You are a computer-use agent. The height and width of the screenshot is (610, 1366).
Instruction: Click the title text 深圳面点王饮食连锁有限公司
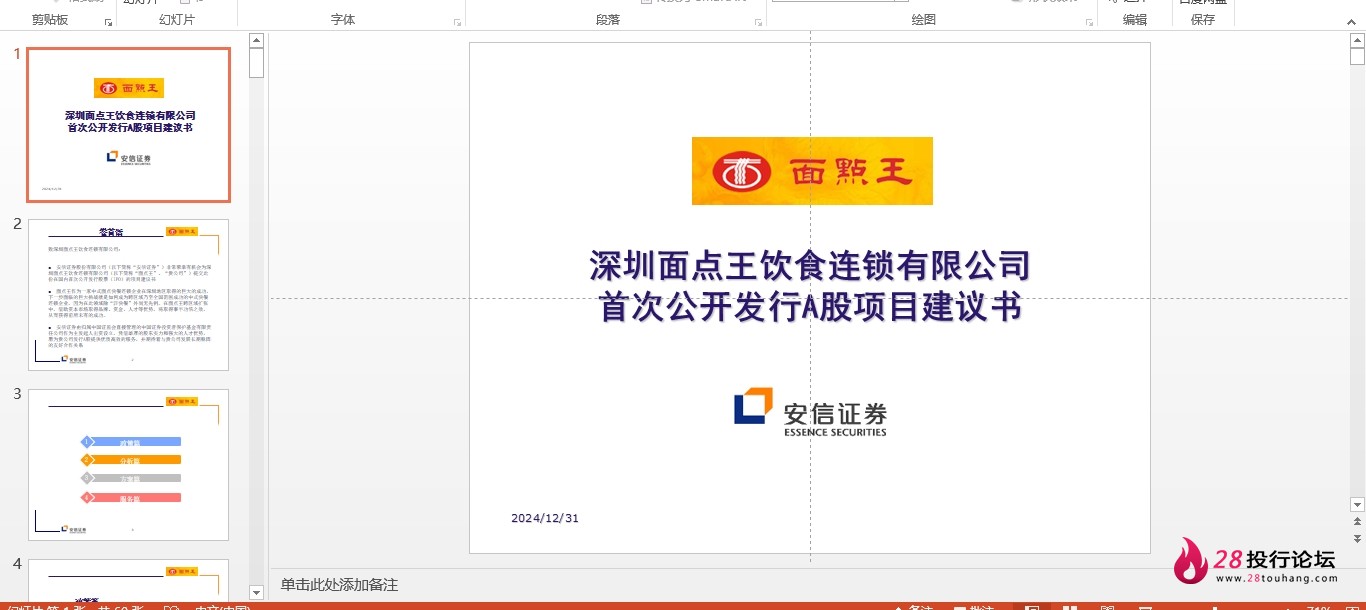click(810, 267)
